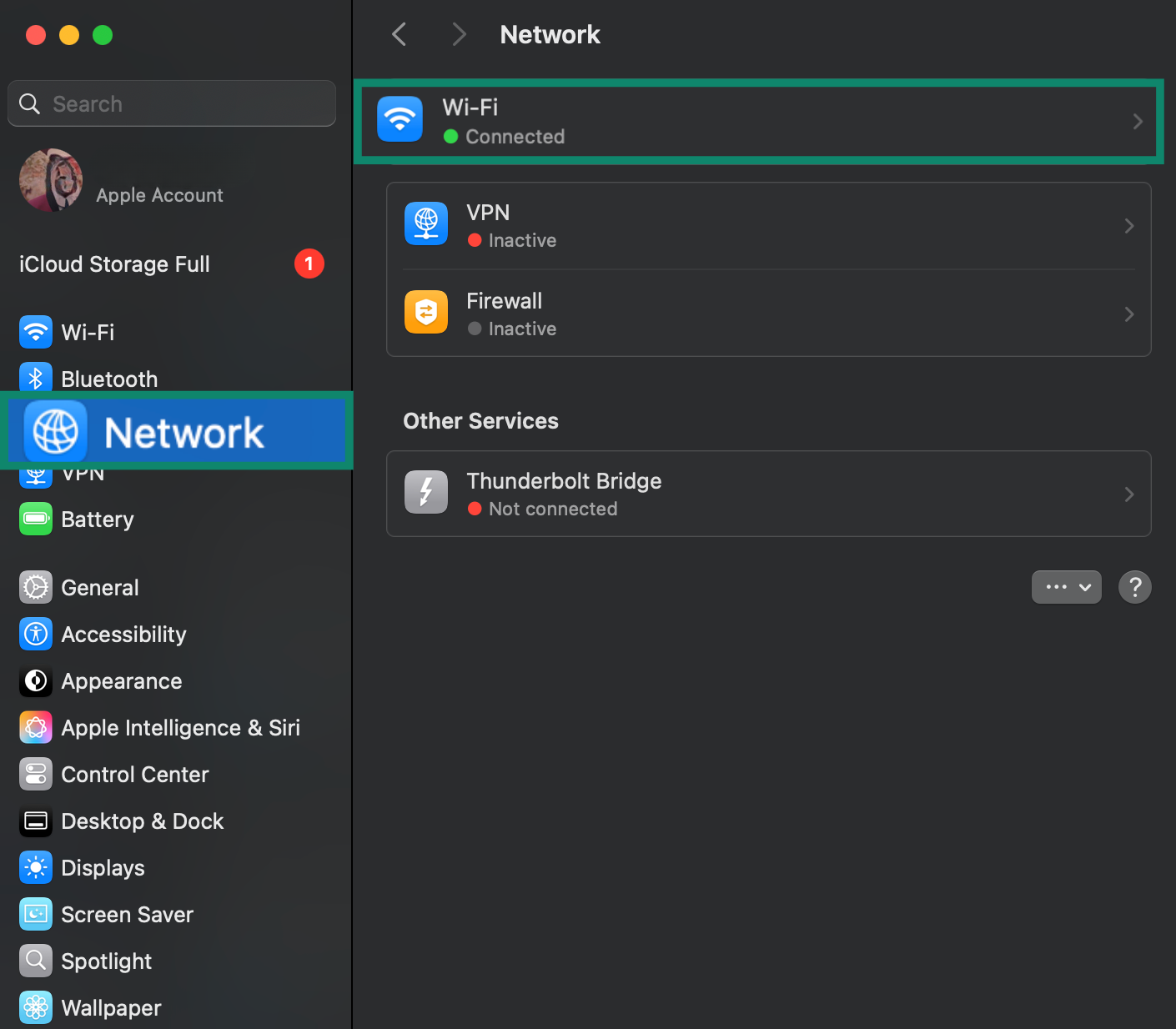The image size is (1176, 1029).
Task: Select the Thunderbolt Bridge service
Action: pos(767,494)
